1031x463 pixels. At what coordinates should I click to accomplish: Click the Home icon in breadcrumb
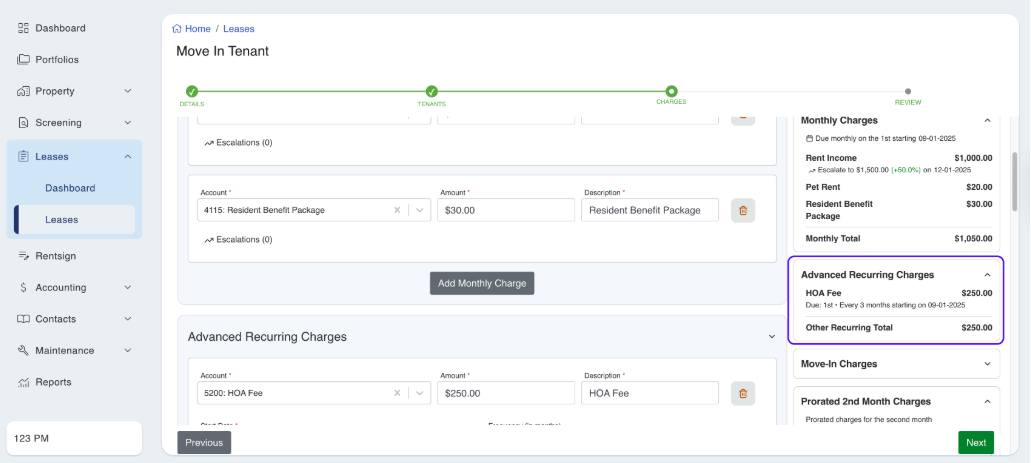pyautogui.click(x=177, y=29)
